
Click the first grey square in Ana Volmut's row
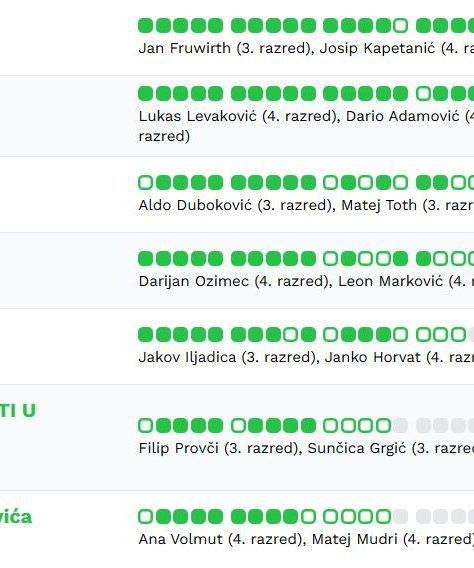click(x=400, y=517)
